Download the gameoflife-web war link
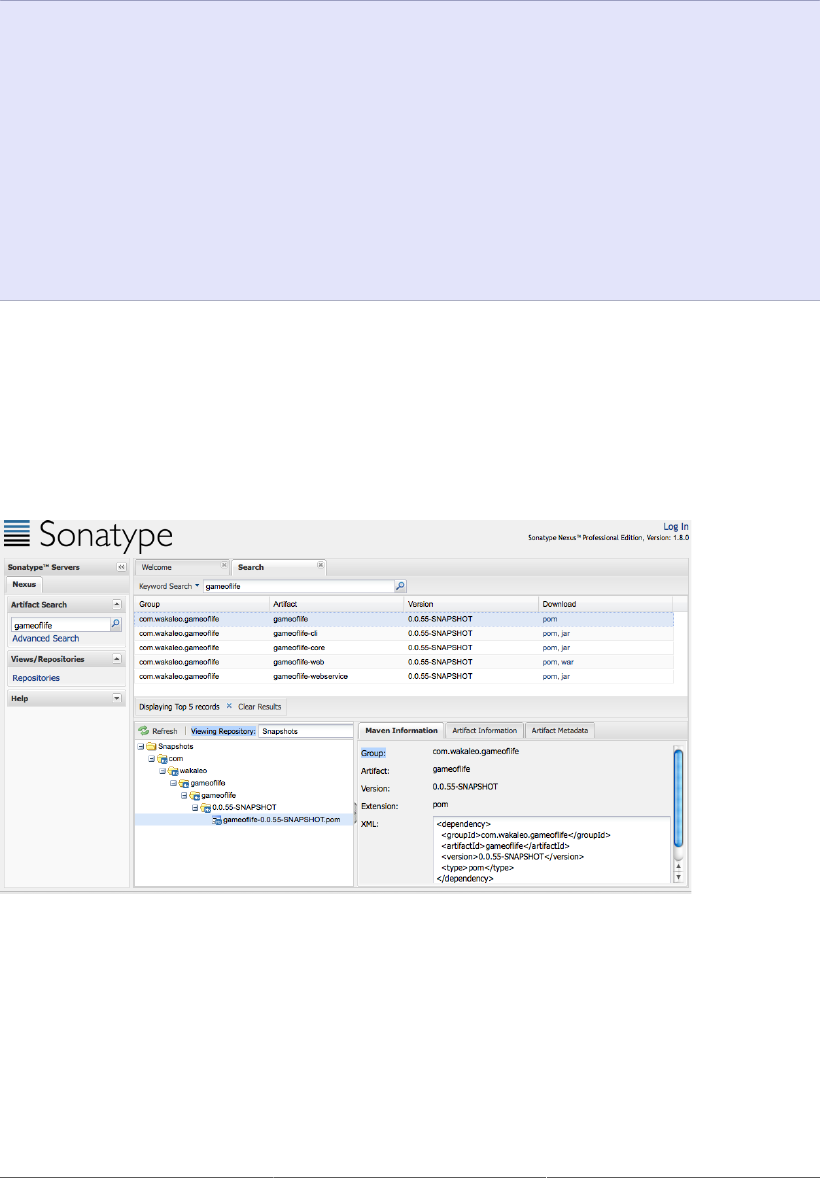Viewport: 820px width, 1178px height. point(568,662)
